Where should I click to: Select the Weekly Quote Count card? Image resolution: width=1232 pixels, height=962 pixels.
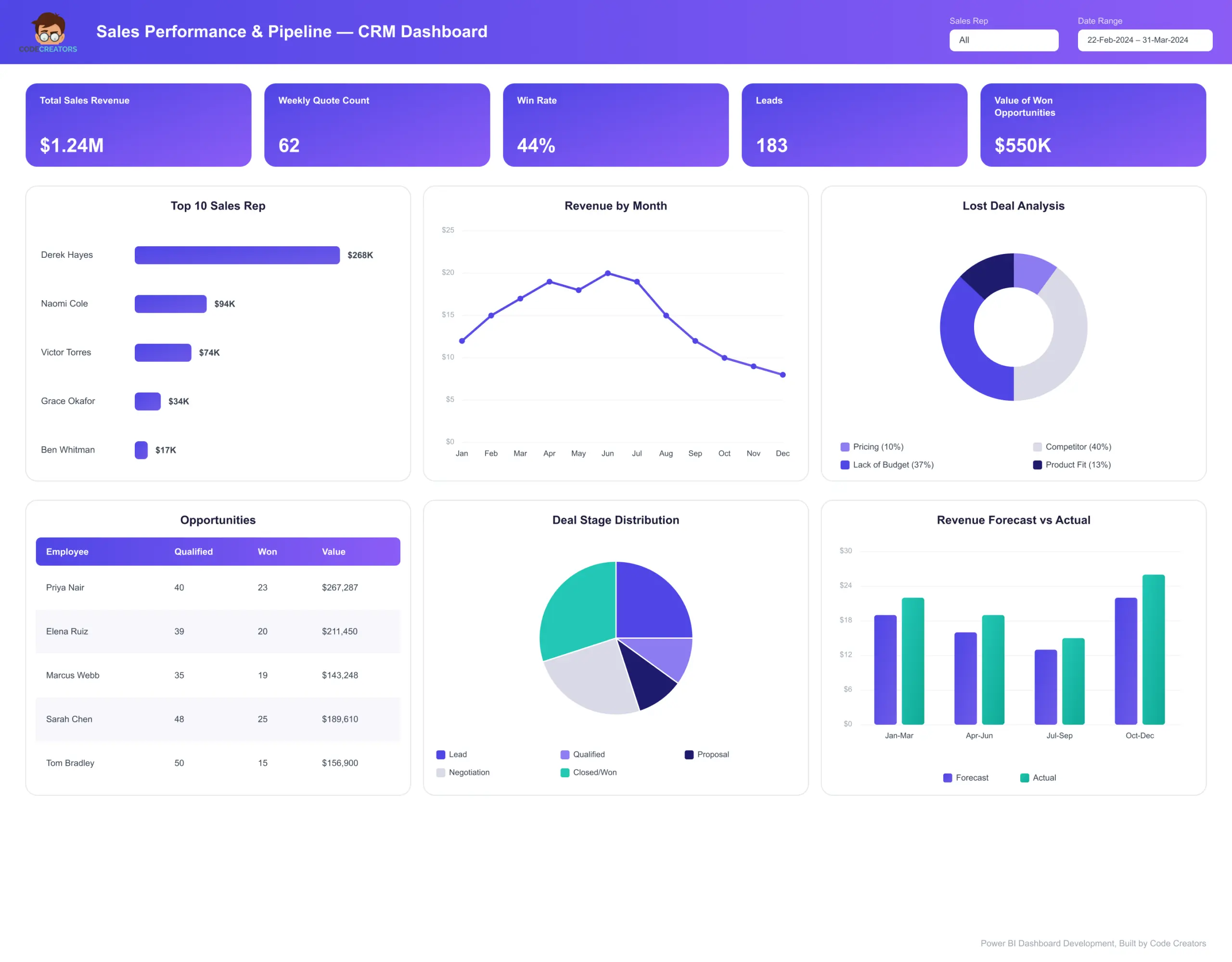(377, 125)
